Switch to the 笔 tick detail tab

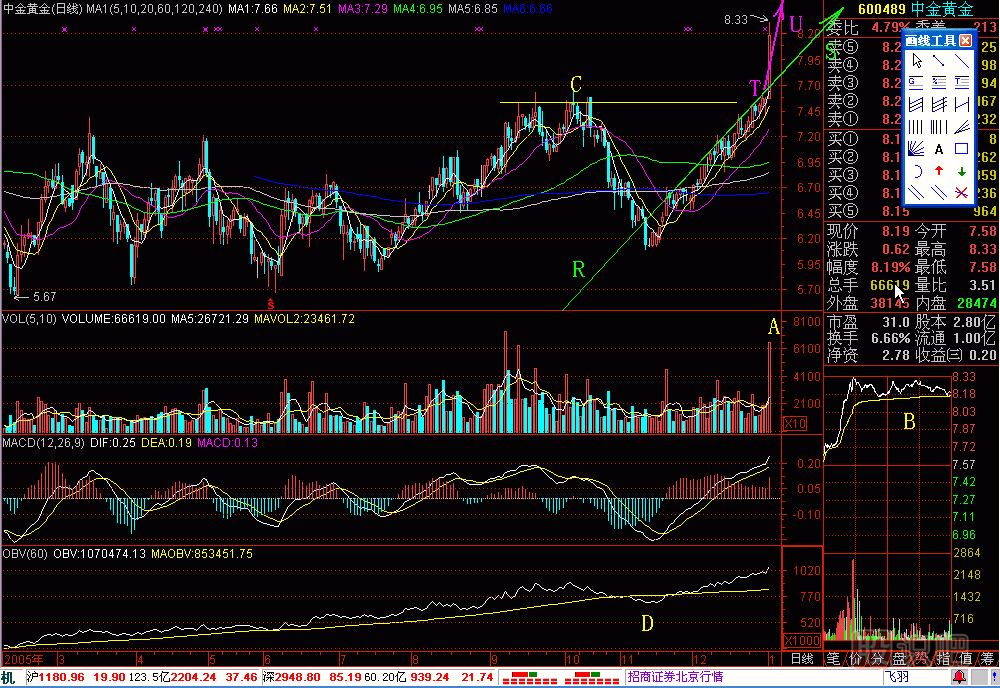point(833,658)
